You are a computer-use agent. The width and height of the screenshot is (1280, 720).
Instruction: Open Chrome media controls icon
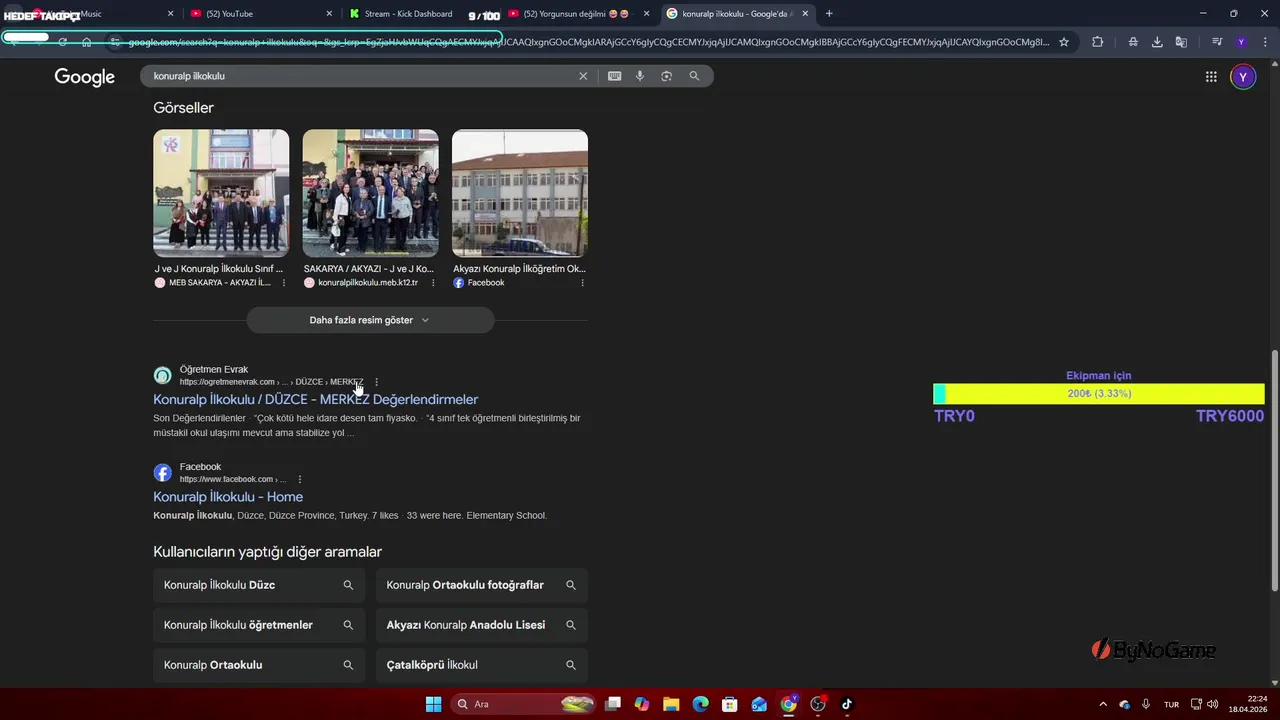1217,42
